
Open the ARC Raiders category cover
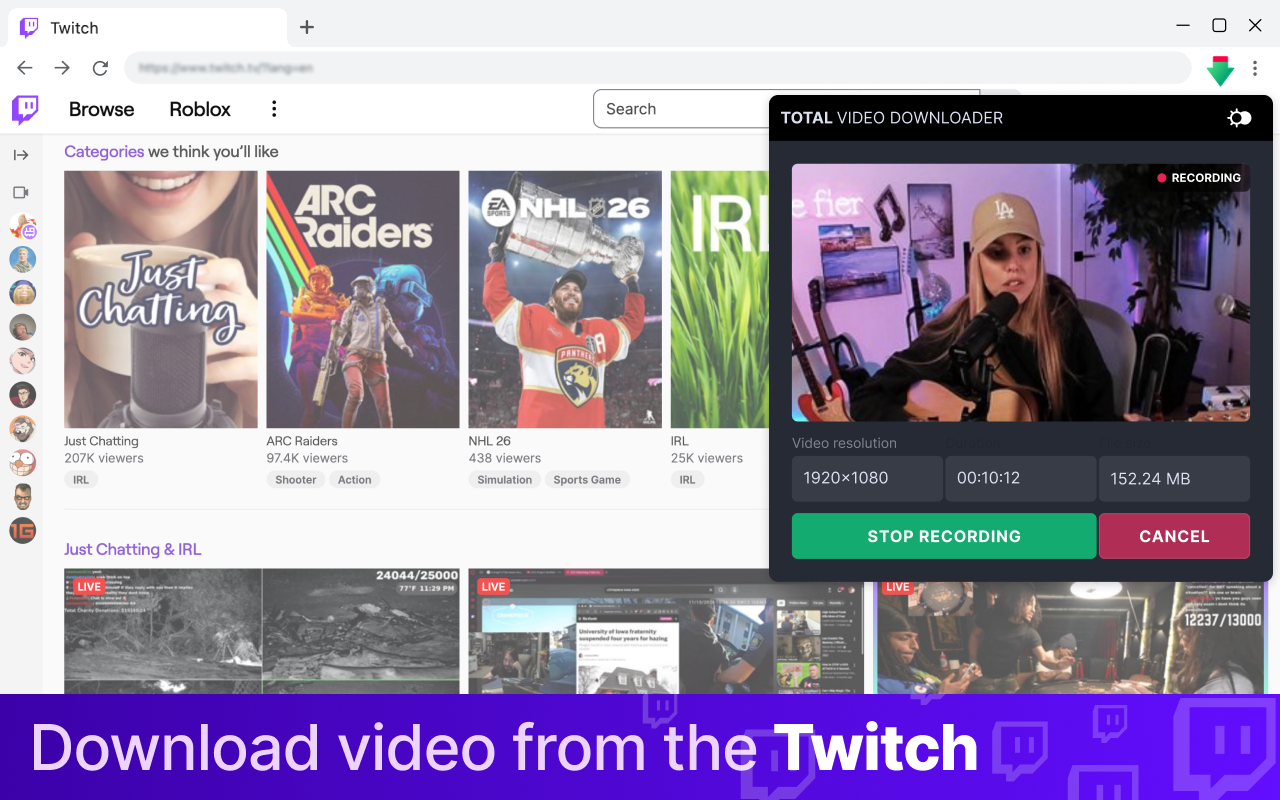(x=363, y=299)
